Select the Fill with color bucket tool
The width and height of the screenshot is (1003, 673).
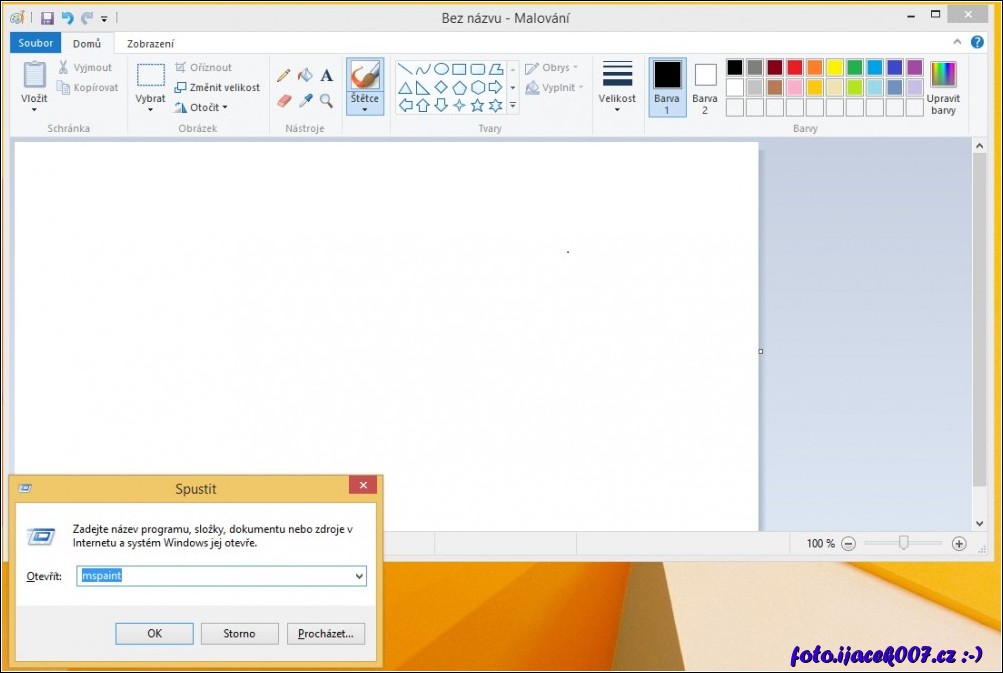pyautogui.click(x=306, y=76)
